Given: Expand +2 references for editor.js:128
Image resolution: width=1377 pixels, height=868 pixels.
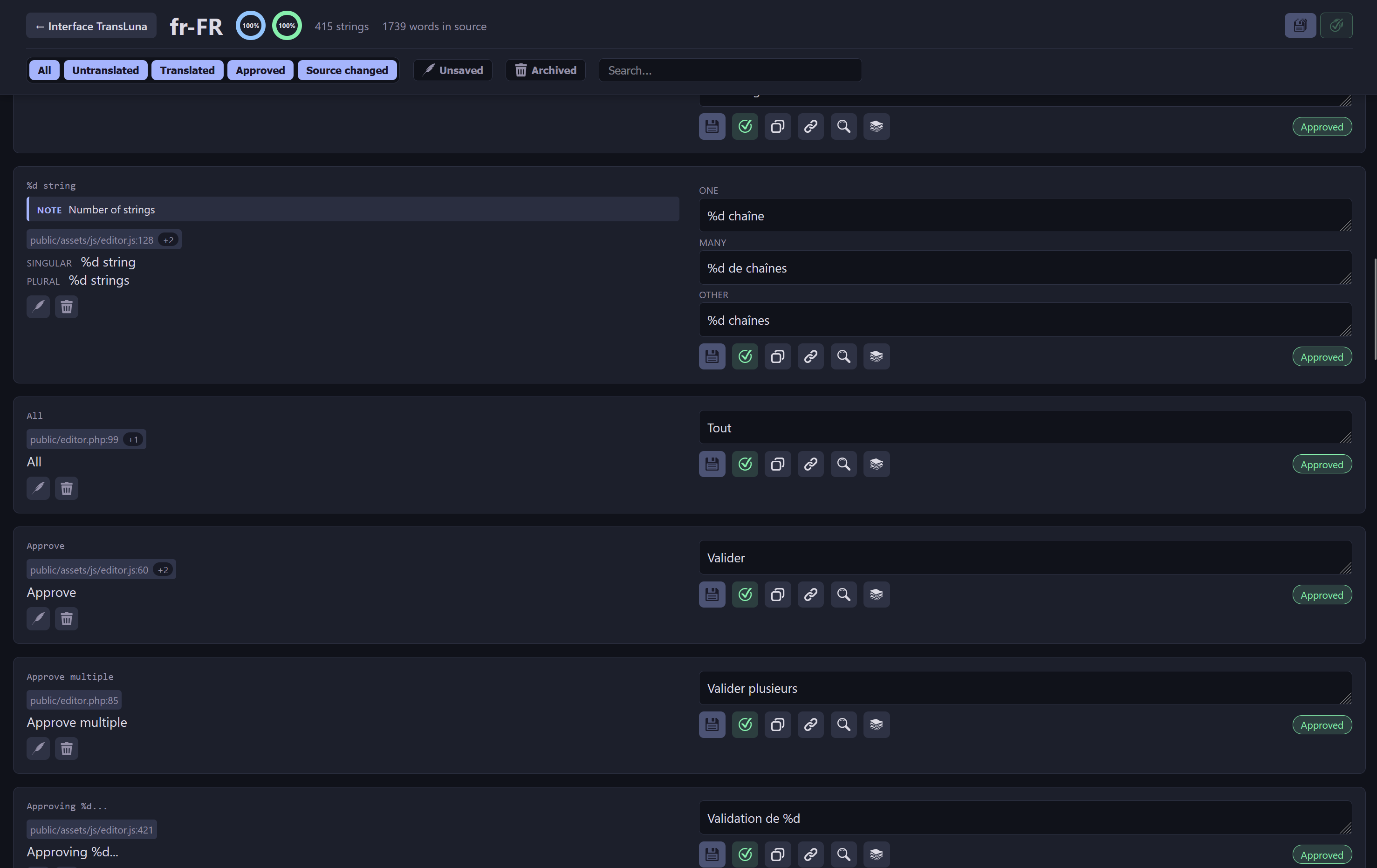Looking at the screenshot, I should point(168,240).
